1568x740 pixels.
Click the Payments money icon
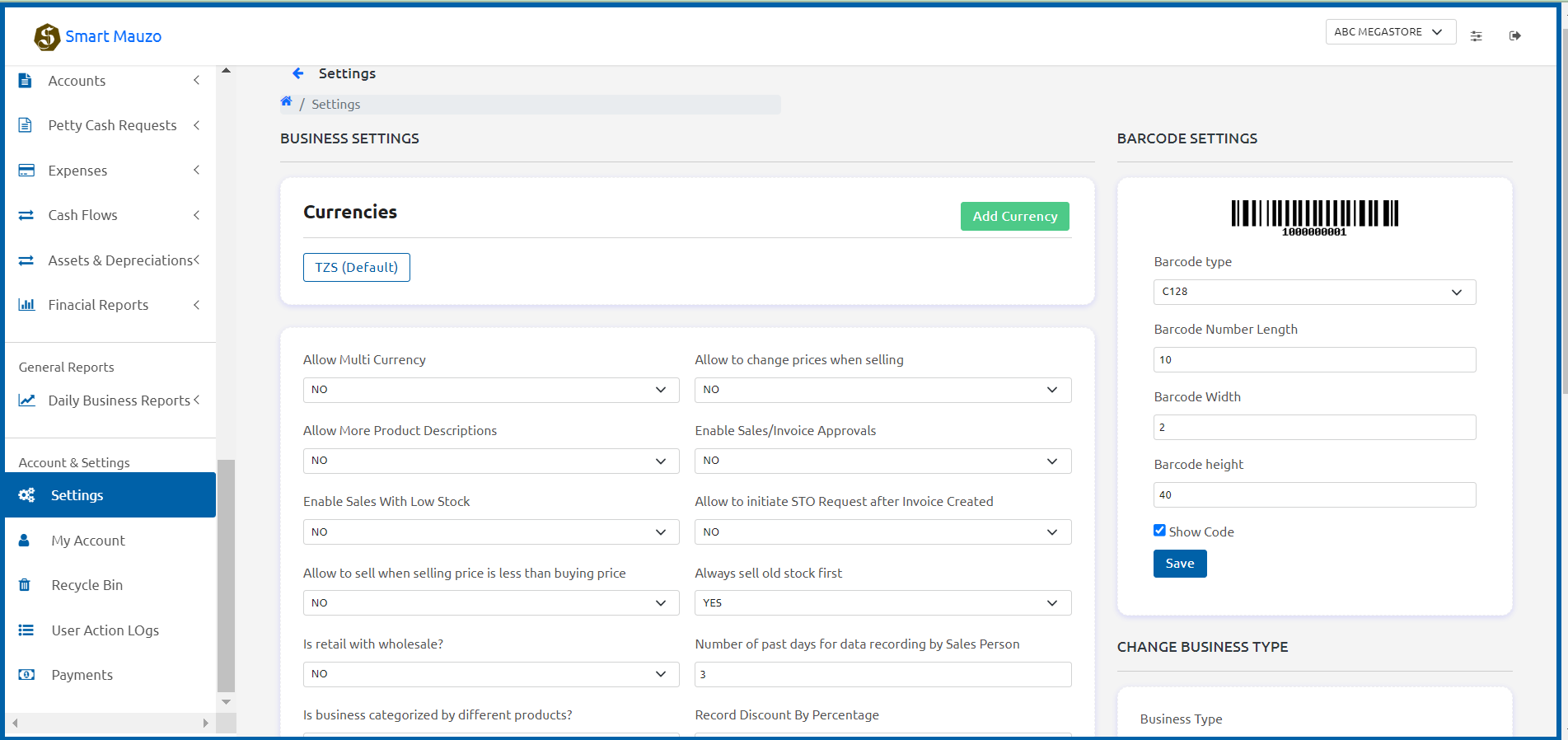(x=26, y=675)
